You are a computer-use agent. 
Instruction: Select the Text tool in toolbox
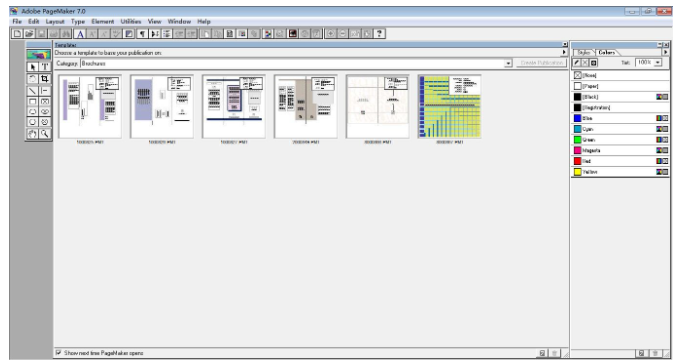(x=44, y=67)
